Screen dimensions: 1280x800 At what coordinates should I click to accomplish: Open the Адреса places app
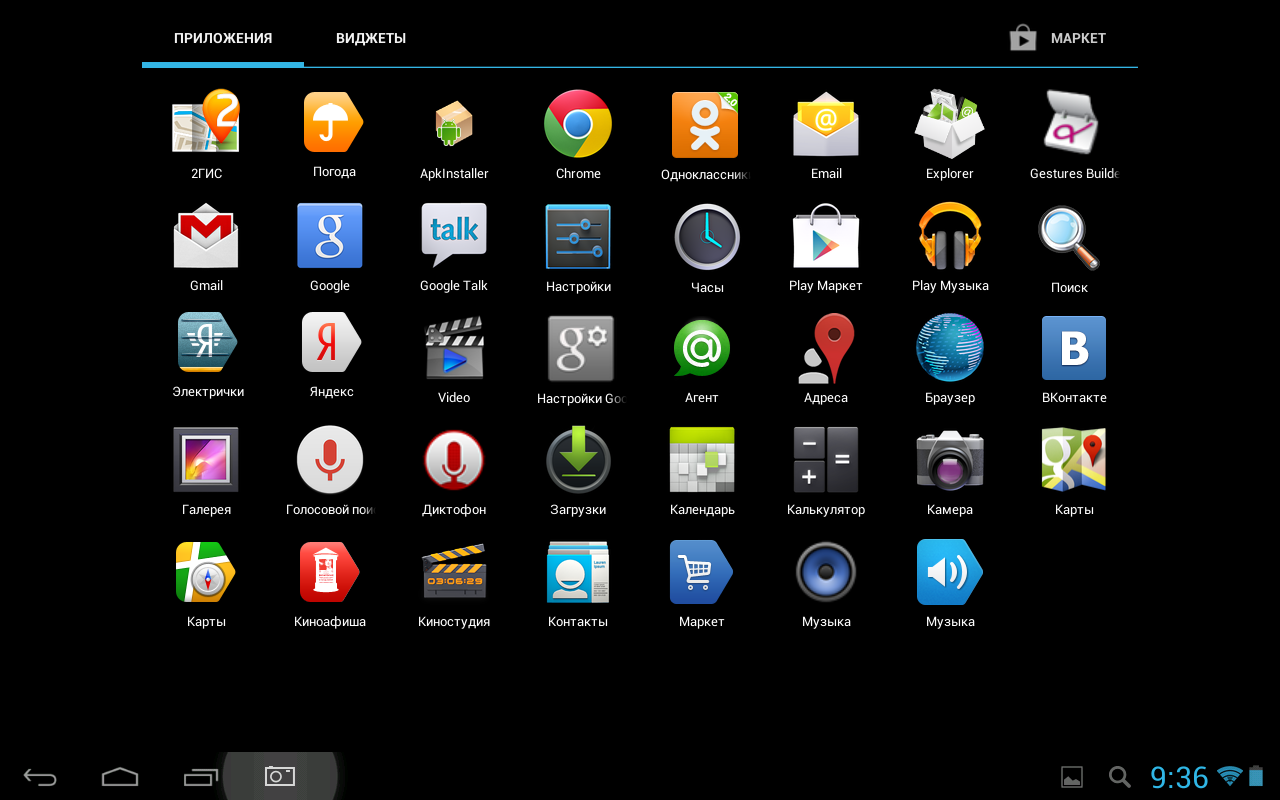(x=826, y=348)
